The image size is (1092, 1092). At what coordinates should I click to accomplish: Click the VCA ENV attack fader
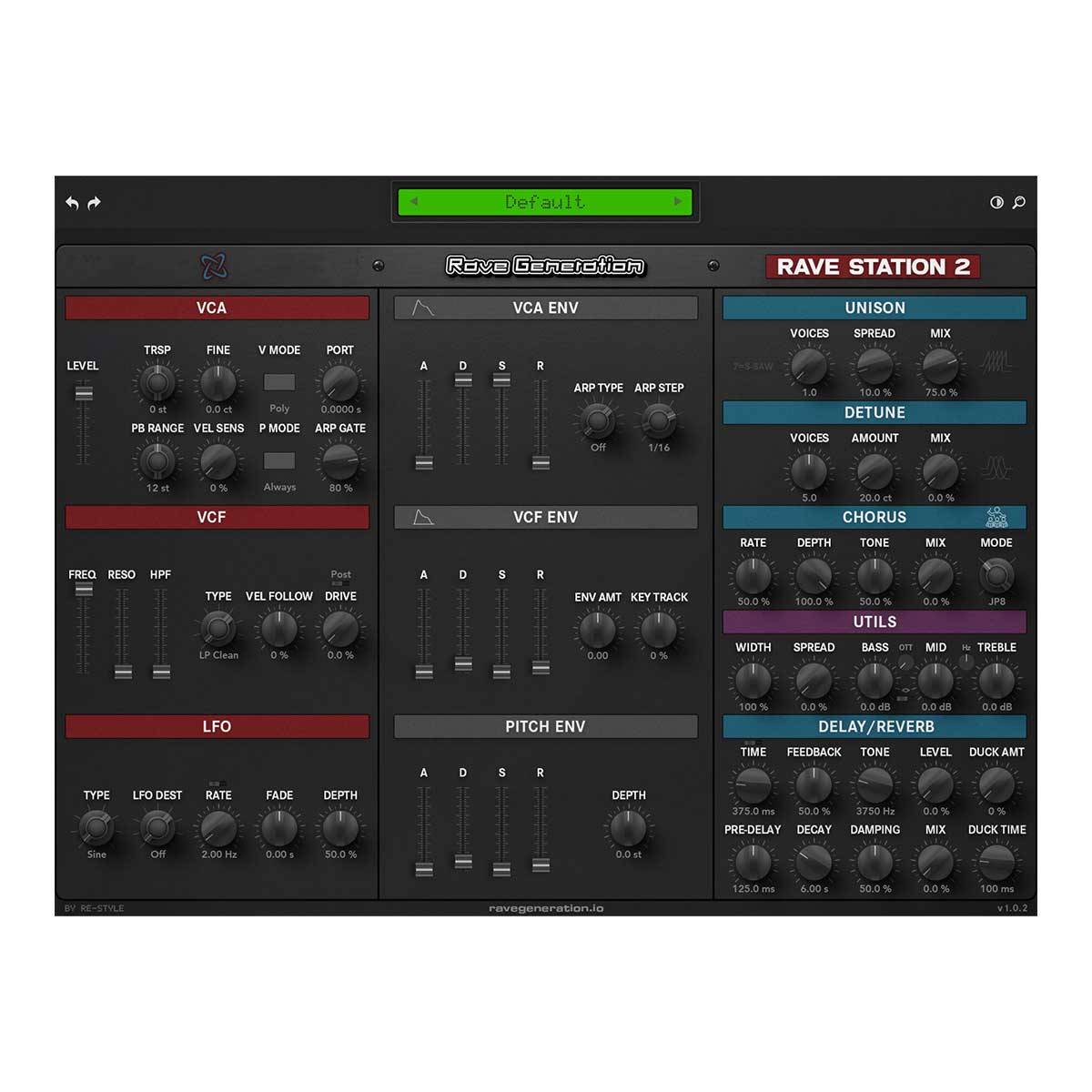(x=424, y=462)
